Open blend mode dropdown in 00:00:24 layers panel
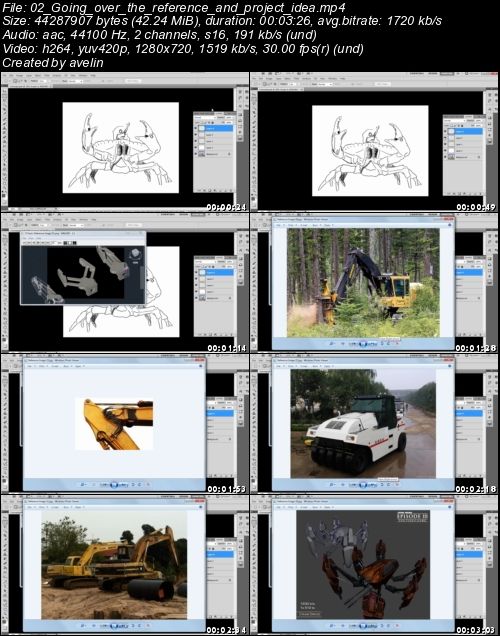This screenshot has width=500, height=636. (204, 118)
